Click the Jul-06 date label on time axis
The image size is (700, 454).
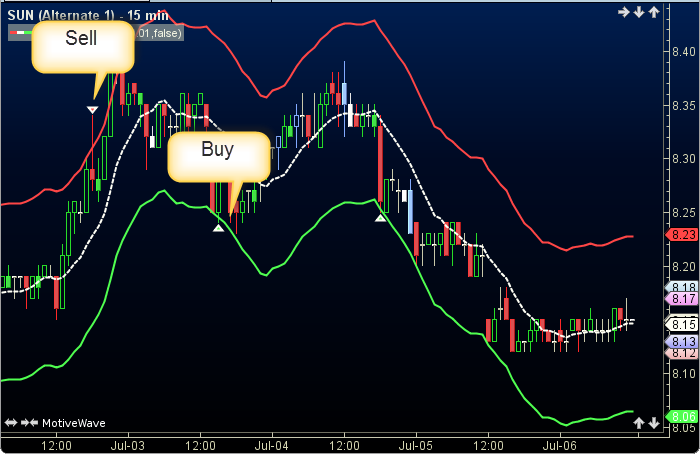559,446
